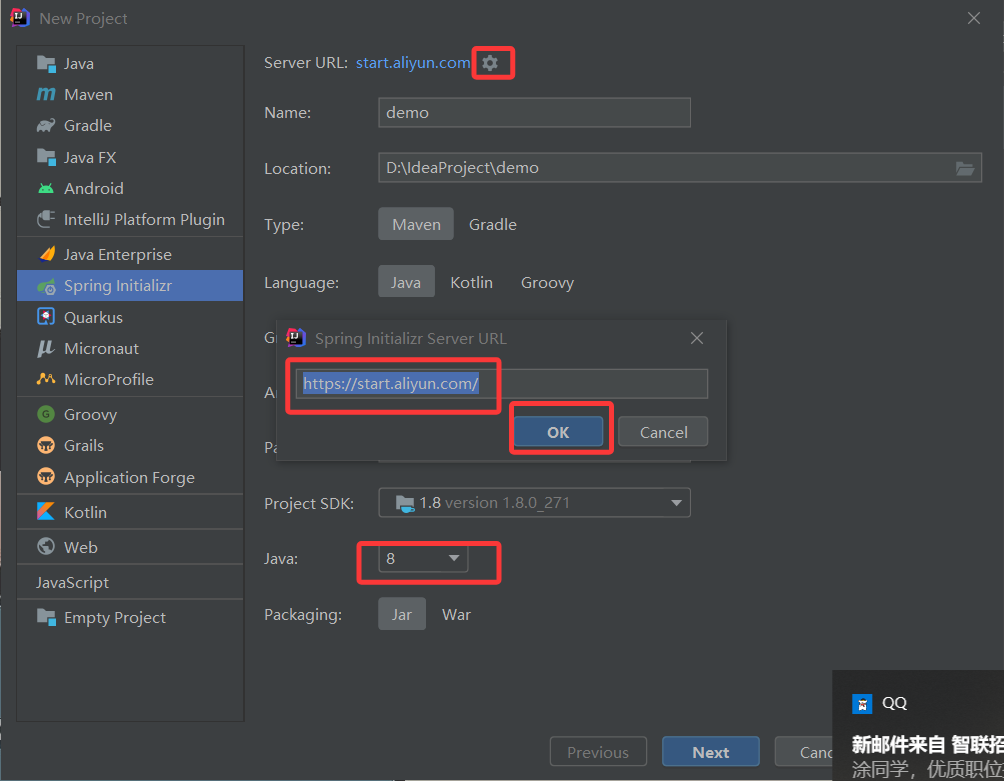
Task: Open server URL settings gear icon
Action: point(490,63)
